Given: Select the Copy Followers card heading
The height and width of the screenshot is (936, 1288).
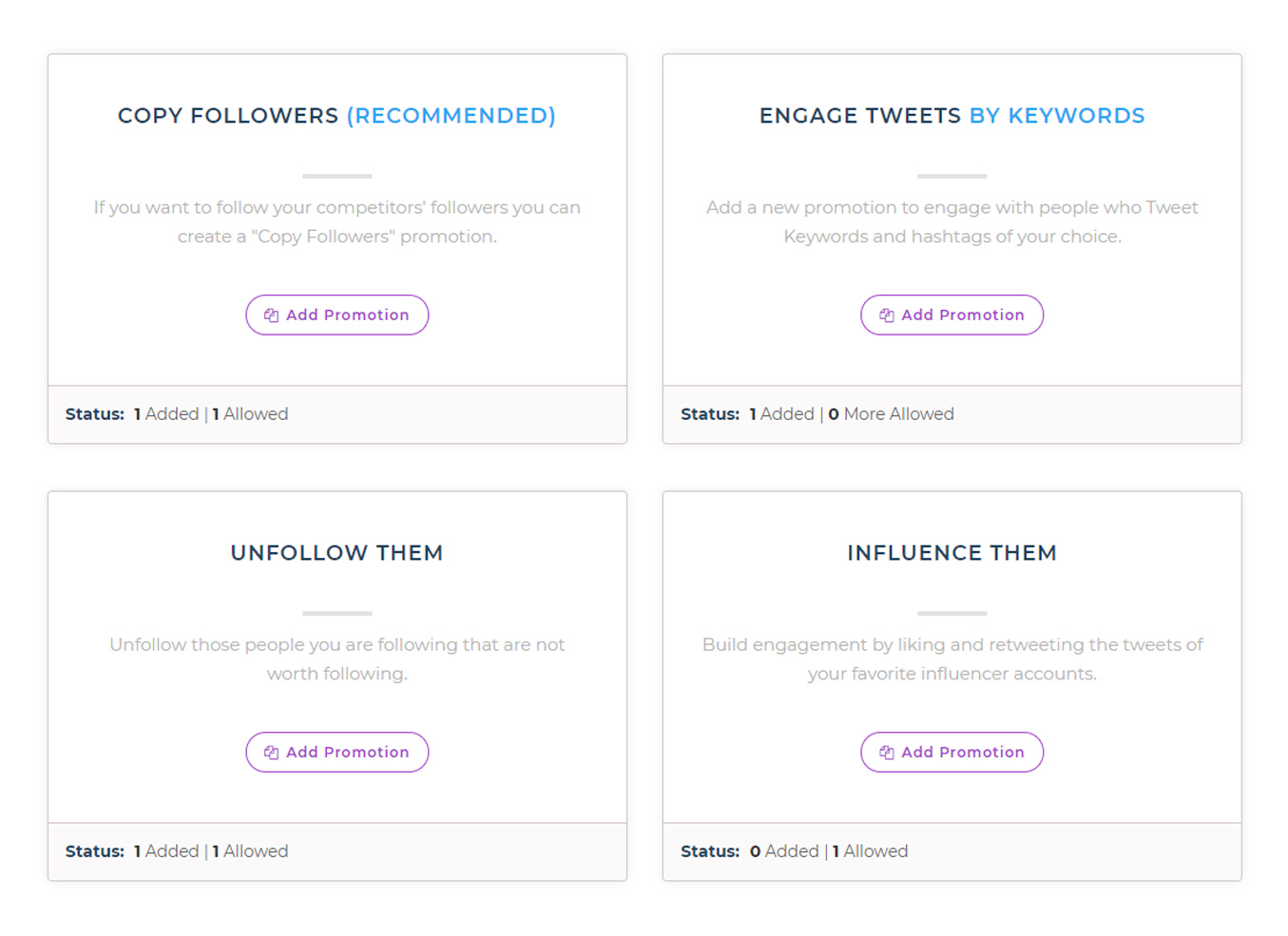Looking at the screenshot, I should [x=228, y=115].
